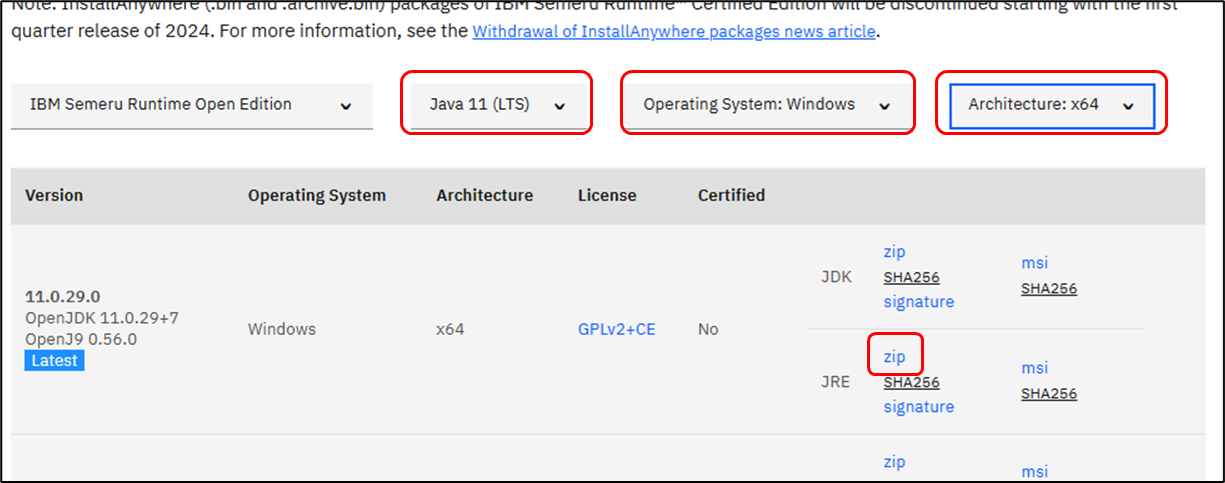Expand the Java 11 (LTS) version dropdown
The height and width of the screenshot is (483, 1225).
(497, 105)
